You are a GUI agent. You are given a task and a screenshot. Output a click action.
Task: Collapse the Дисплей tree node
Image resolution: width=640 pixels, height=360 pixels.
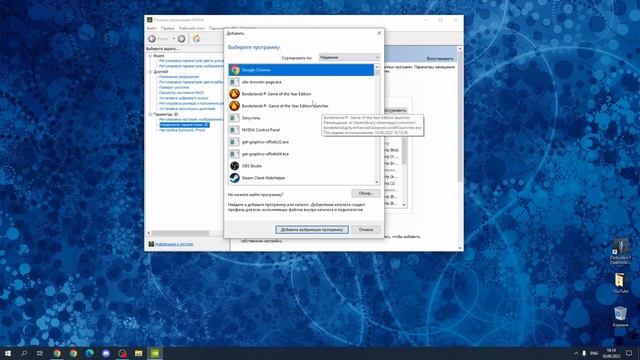pyautogui.click(x=150, y=71)
